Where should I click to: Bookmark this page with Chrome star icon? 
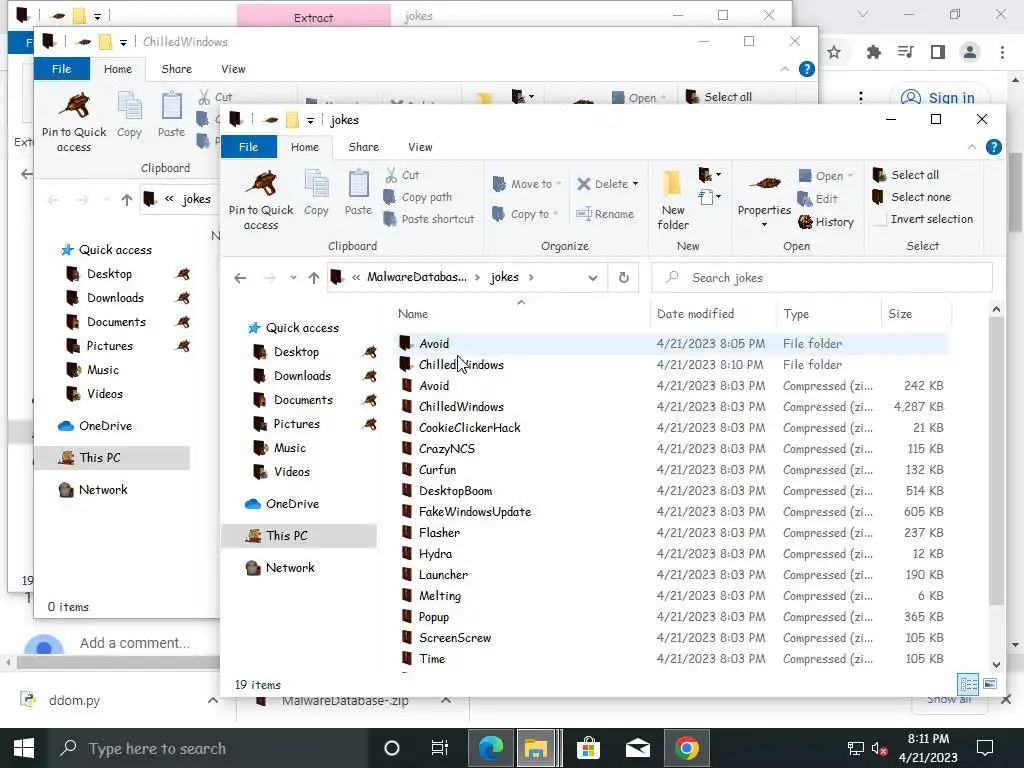pos(834,52)
